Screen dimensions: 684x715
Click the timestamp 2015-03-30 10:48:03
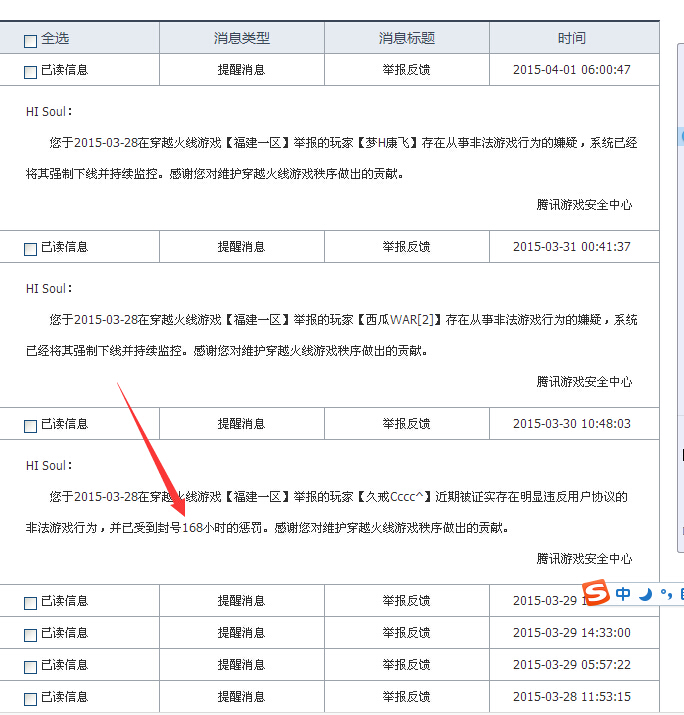click(572, 424)
